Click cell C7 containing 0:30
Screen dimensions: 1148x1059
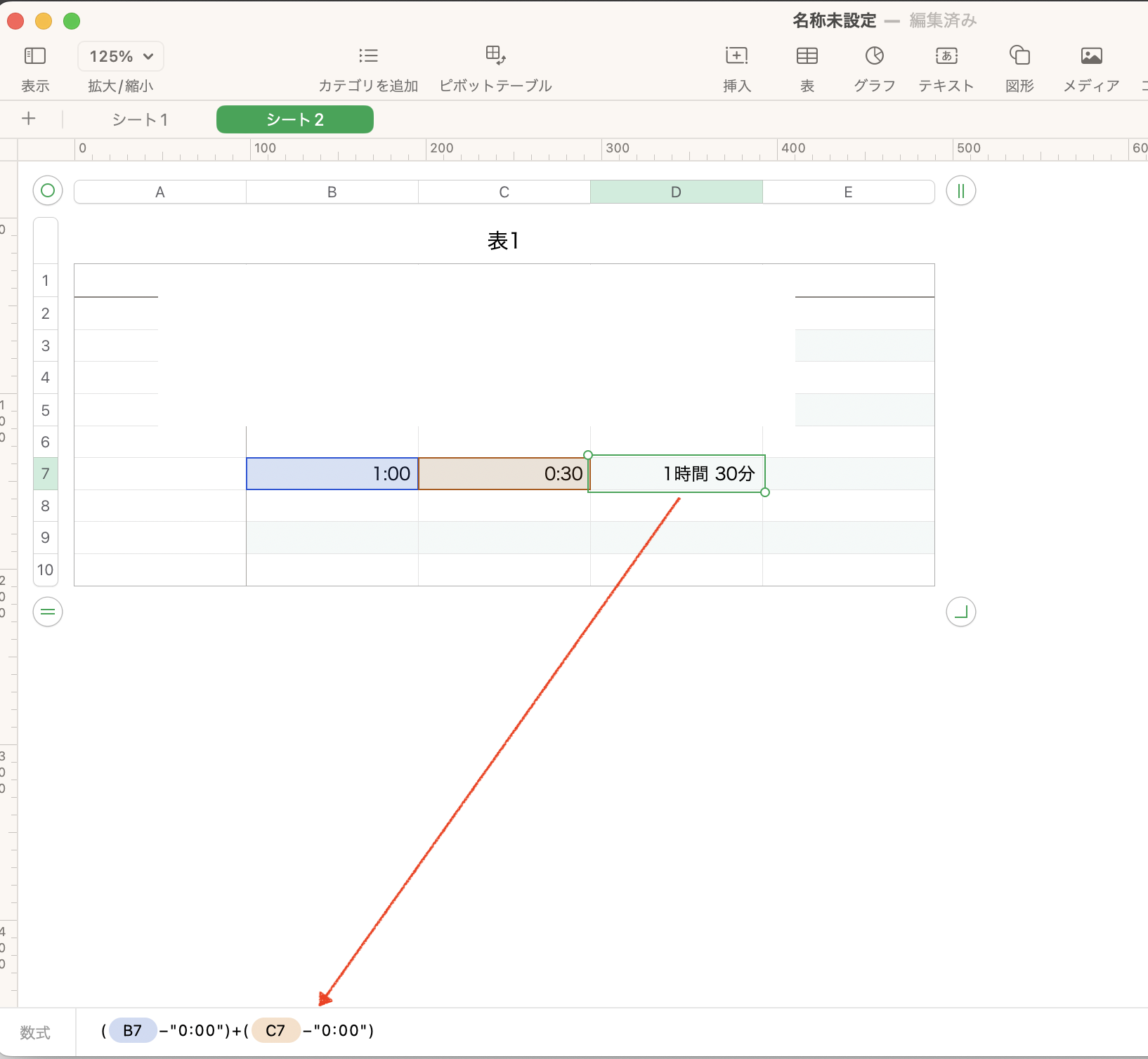tap(504, 473)
